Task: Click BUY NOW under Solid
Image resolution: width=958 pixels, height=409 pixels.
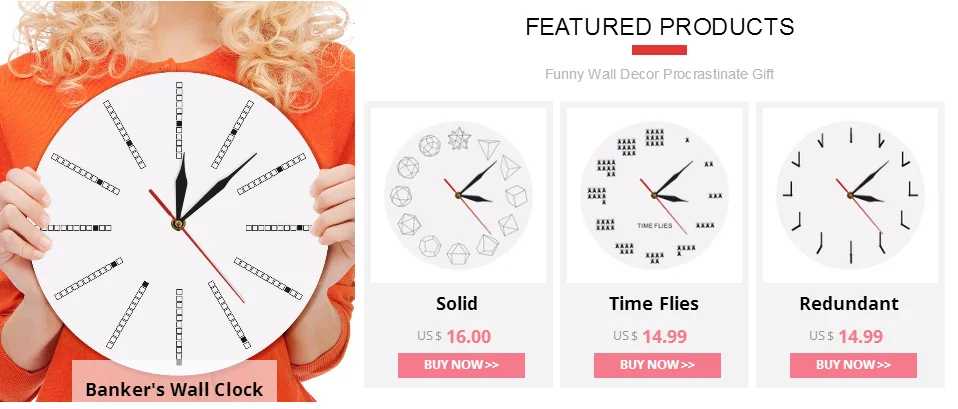Action: (x=461, y=365)
